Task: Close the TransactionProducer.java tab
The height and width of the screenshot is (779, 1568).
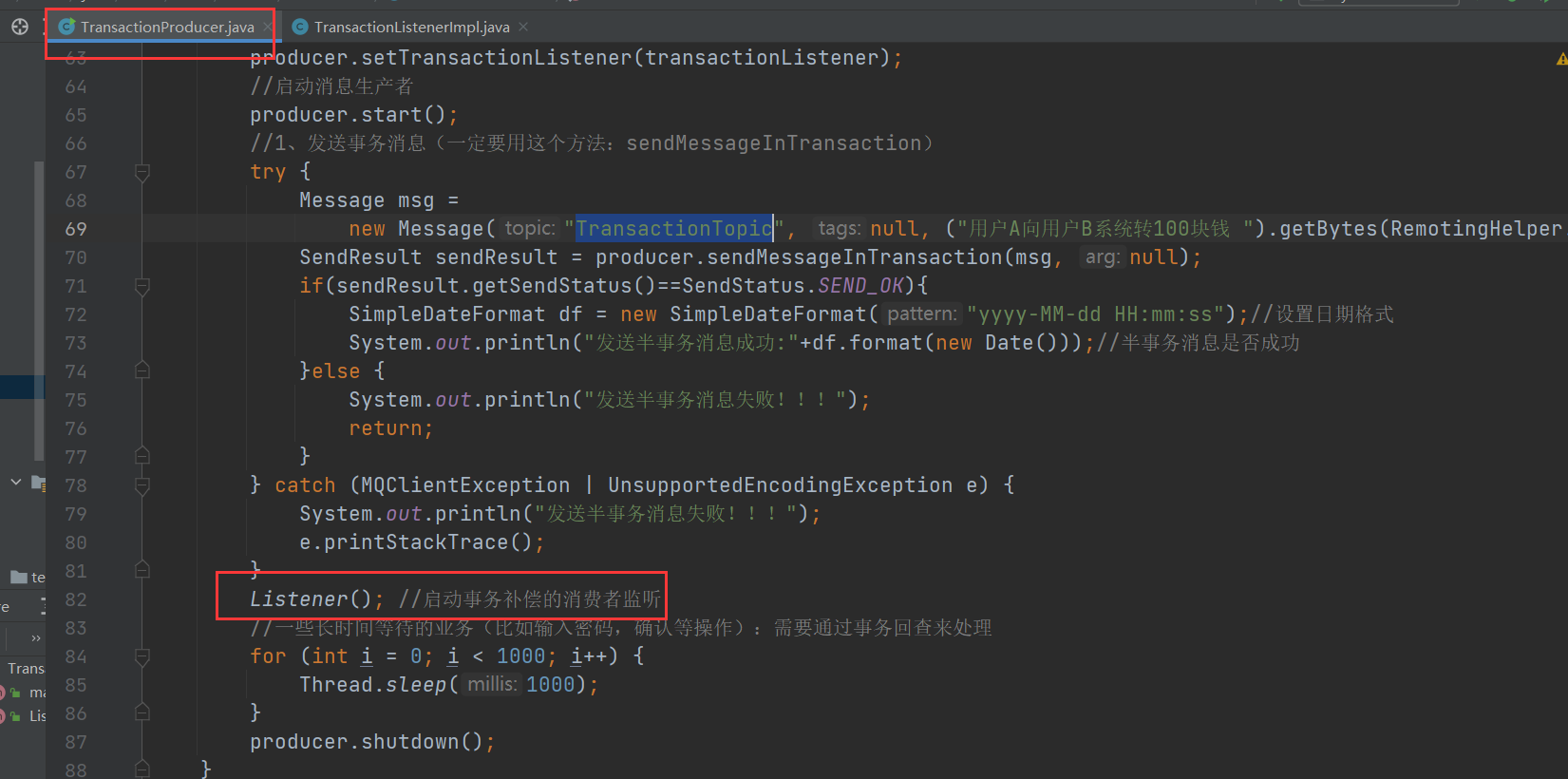Action: [267, 27]
